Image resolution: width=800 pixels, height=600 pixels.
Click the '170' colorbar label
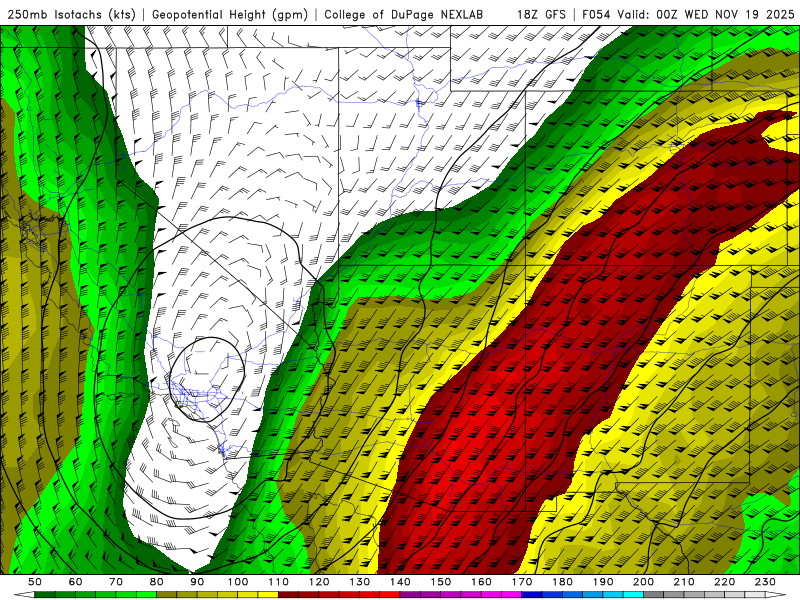pyautogui.click(x=522, y=582)
